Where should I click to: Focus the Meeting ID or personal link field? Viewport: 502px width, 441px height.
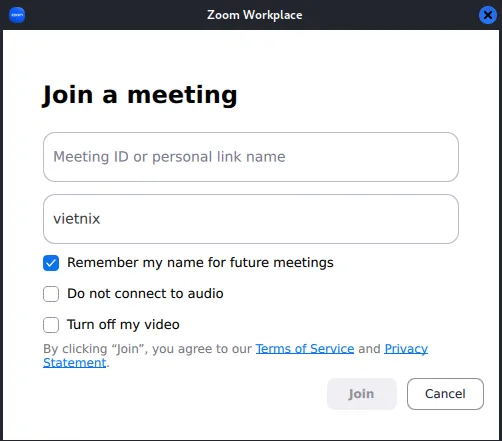pos(251,157)
